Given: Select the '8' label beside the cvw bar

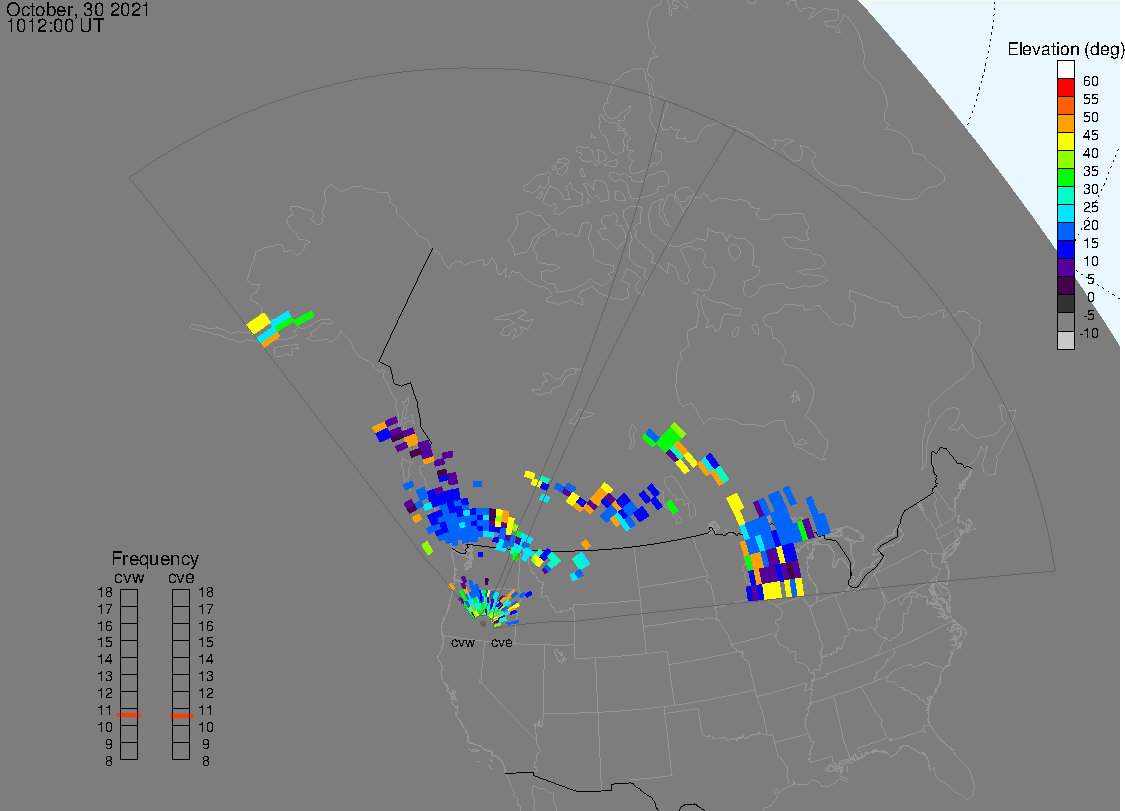Looking at the screenshot, I should click(x=108, y=761).
